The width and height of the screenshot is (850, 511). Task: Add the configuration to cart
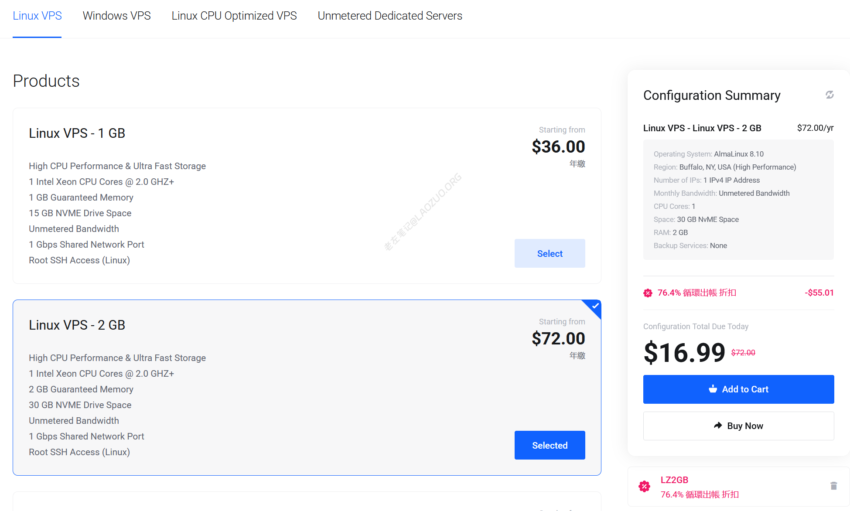[x=738, y=389]
